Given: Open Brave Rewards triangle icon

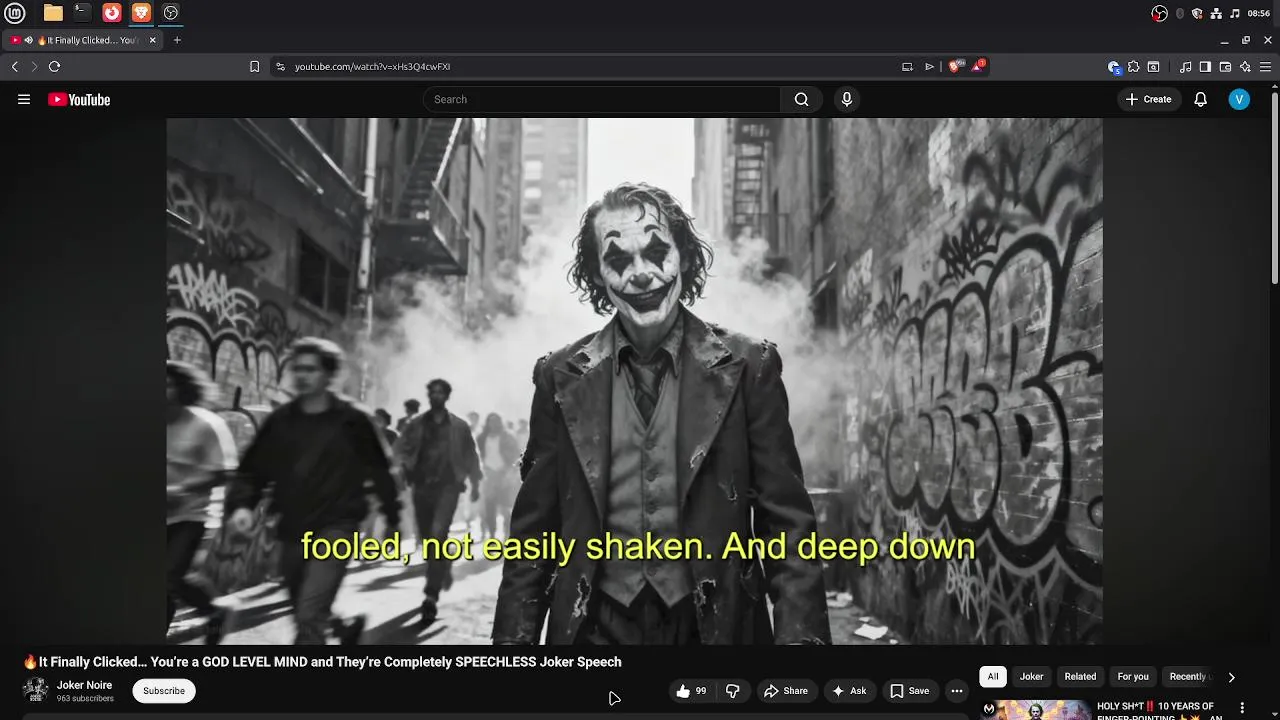Looking at the screenshot, I should [978, 66].
